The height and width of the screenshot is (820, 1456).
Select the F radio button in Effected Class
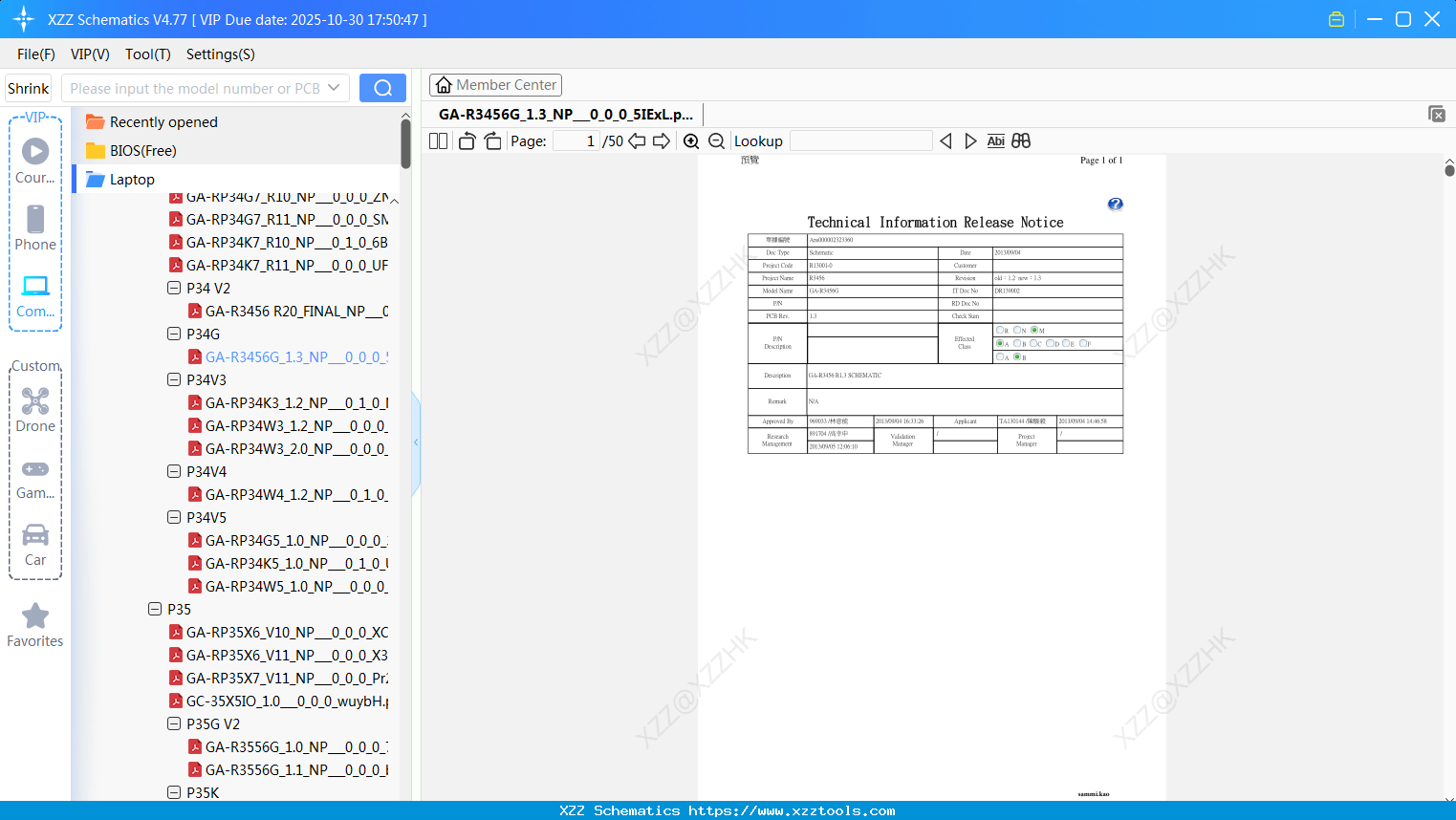pos(1082,343)
